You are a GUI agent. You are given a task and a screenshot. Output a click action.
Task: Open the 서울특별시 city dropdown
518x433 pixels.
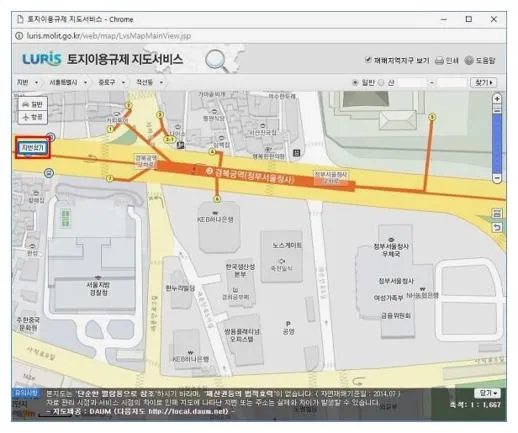(68, 82)
